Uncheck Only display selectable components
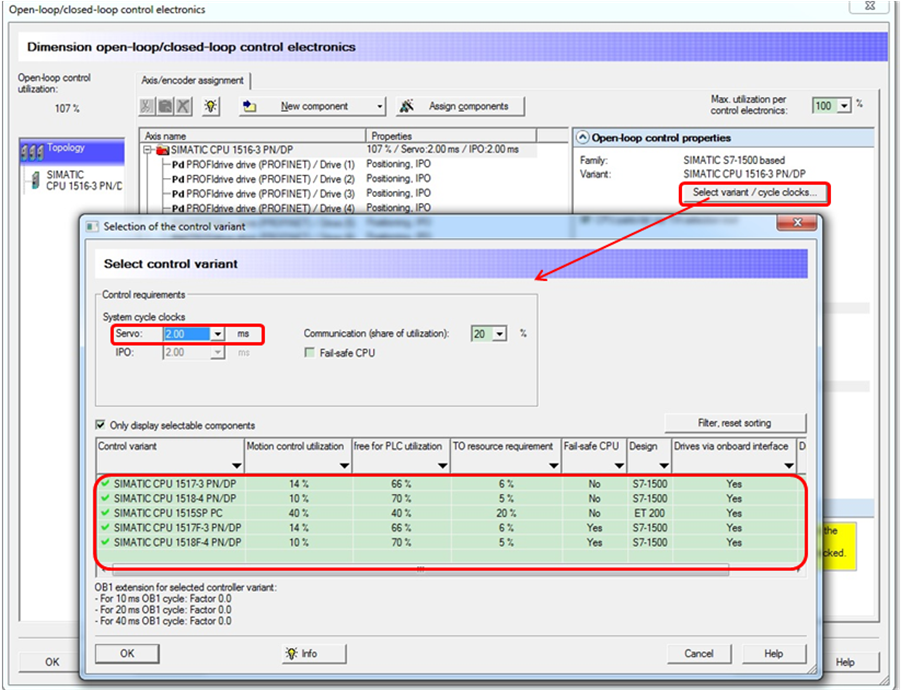901x690 pixels. (101, 425)
